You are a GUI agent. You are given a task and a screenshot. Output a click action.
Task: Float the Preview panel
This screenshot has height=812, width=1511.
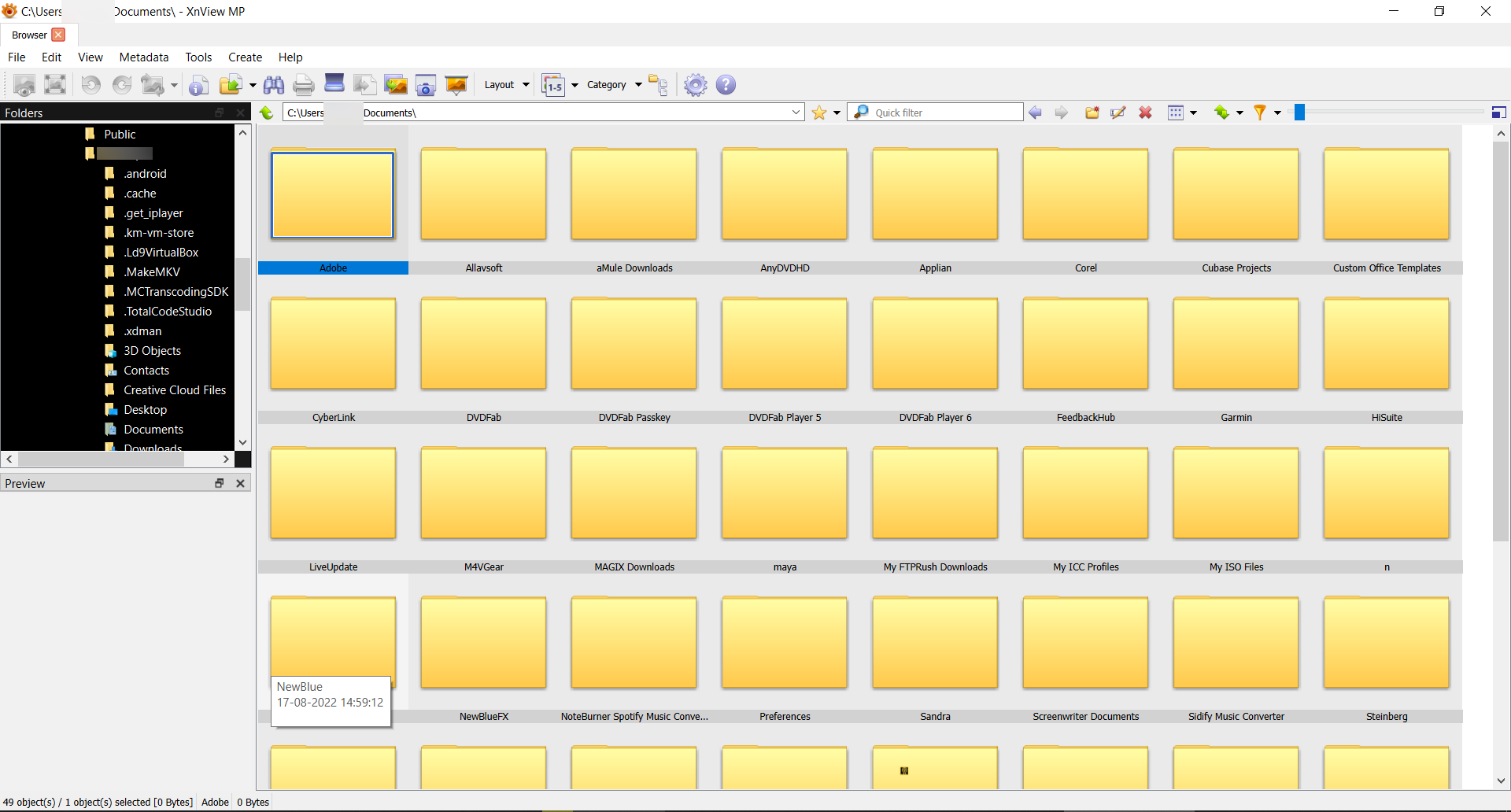tap(220, 483)
